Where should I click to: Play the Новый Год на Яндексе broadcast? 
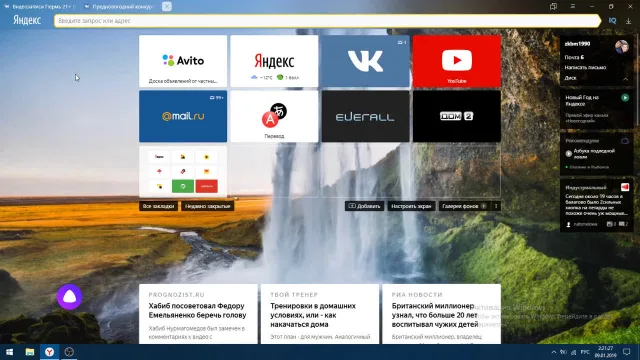(x=625, y=98)
